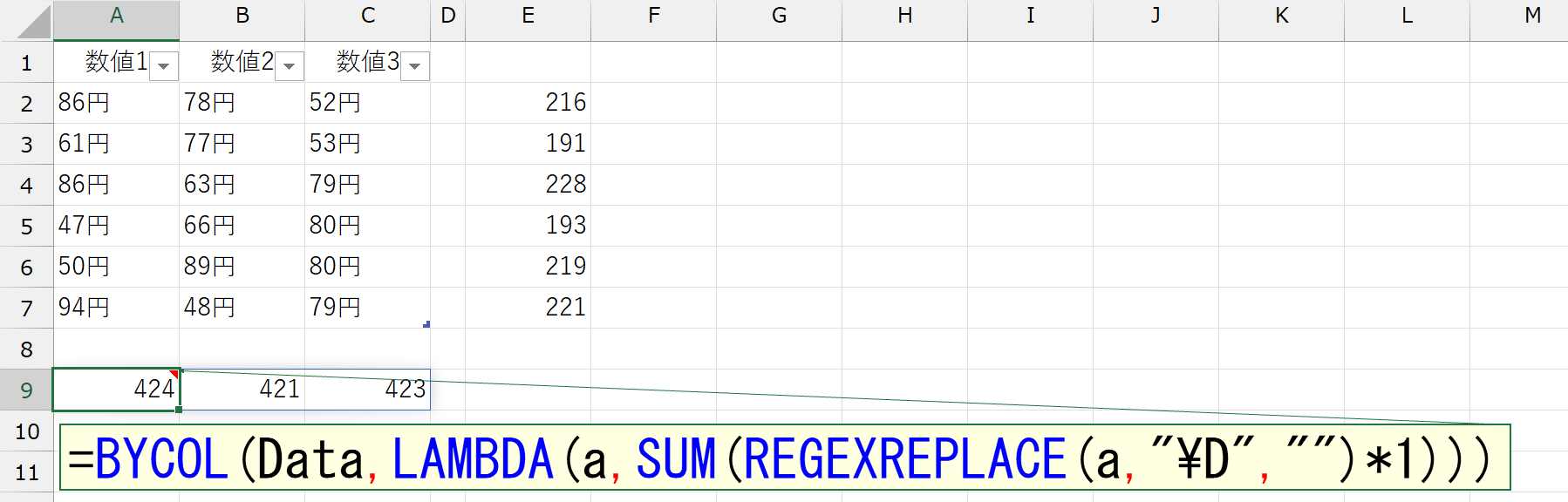Select column M header
Screen dimensions: 1568x502
point(1531,16)
